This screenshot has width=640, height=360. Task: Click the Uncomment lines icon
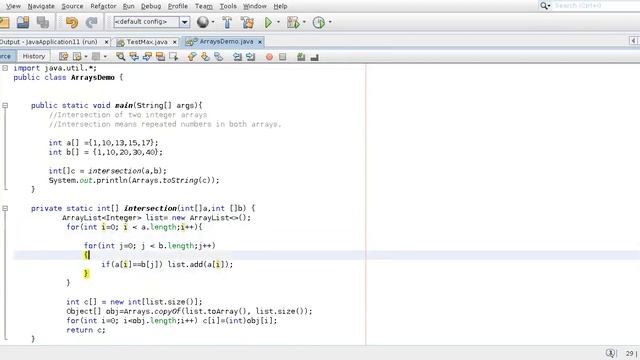(314, 57)
